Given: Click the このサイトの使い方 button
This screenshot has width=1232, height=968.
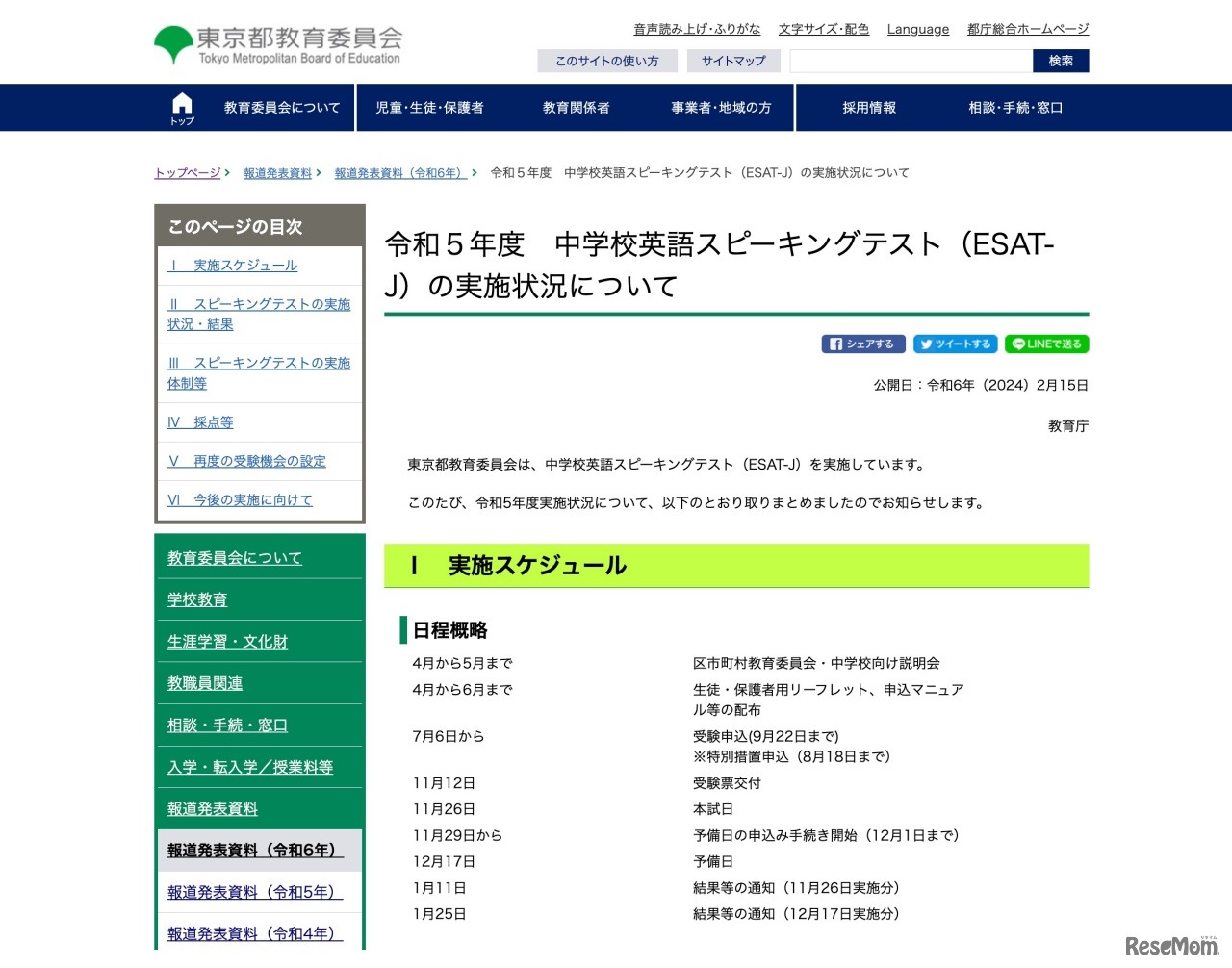Looking at the screenshot, I should tap(607, 60).
